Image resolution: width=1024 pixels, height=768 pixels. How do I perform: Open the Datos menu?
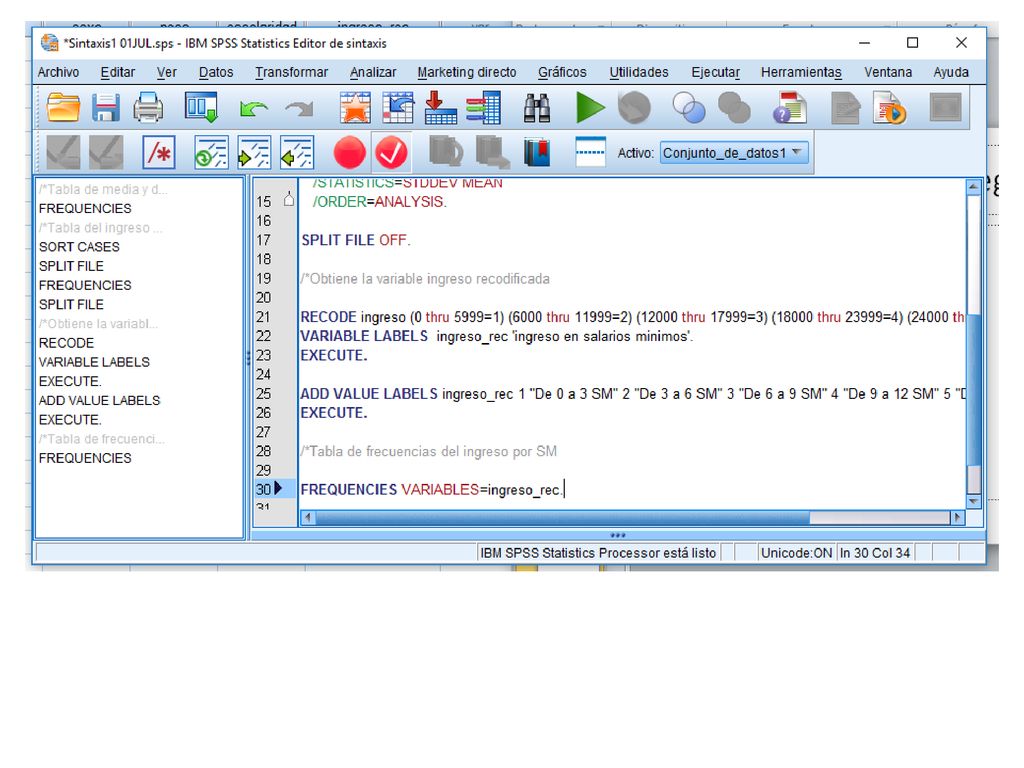pyautogui.click(x=216, y=72)
